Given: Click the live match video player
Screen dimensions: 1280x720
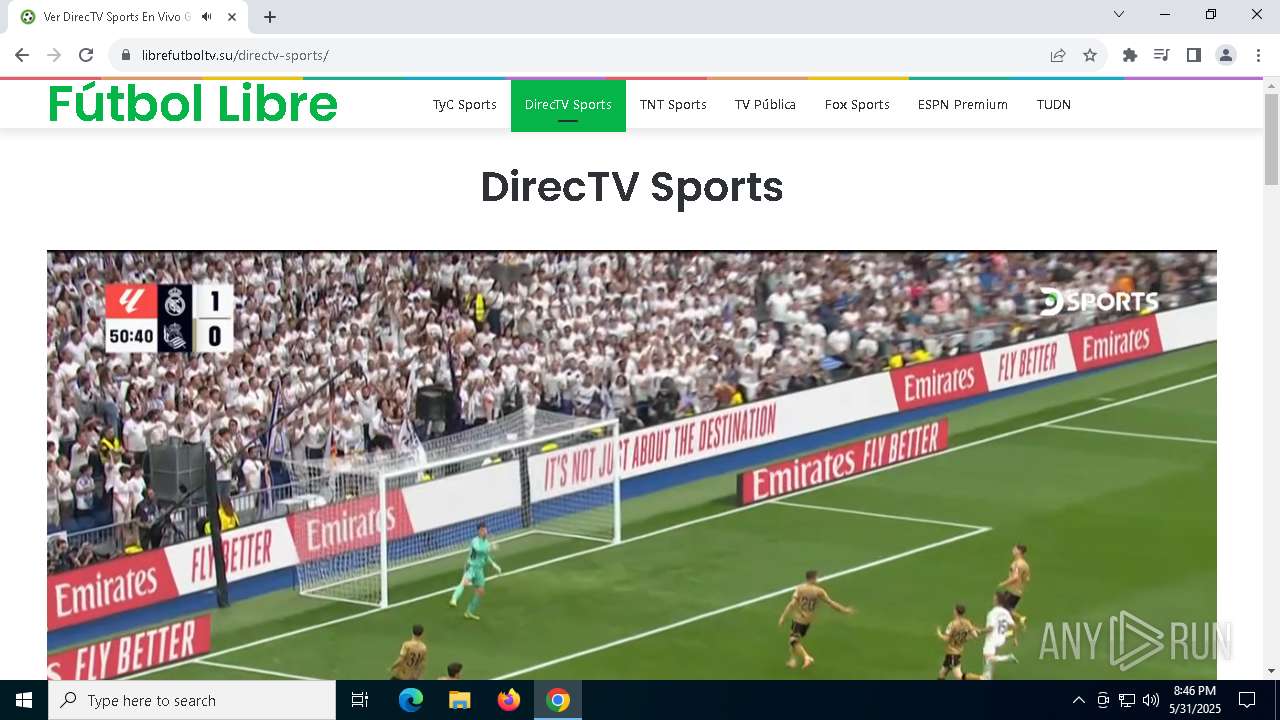Looking at the screenshot, I should click(x=632, y=465).
